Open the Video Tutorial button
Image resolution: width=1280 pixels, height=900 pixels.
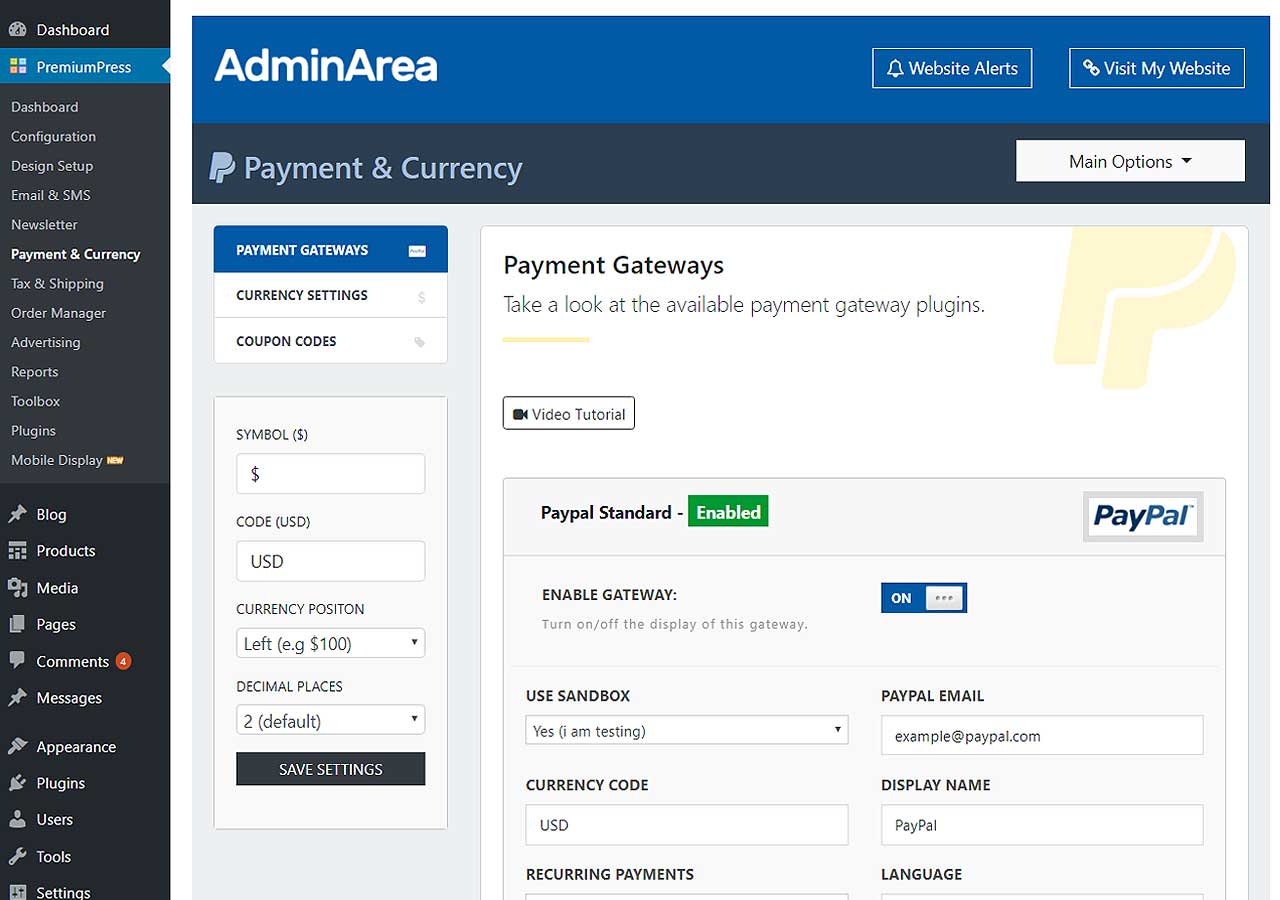point(568,414)
